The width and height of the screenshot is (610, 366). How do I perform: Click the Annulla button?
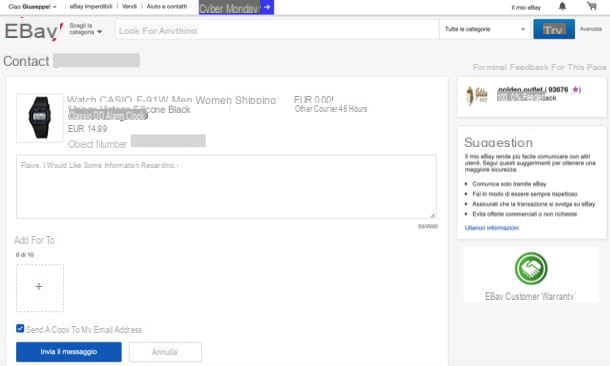pyautogui.click(x=165, y=352)
